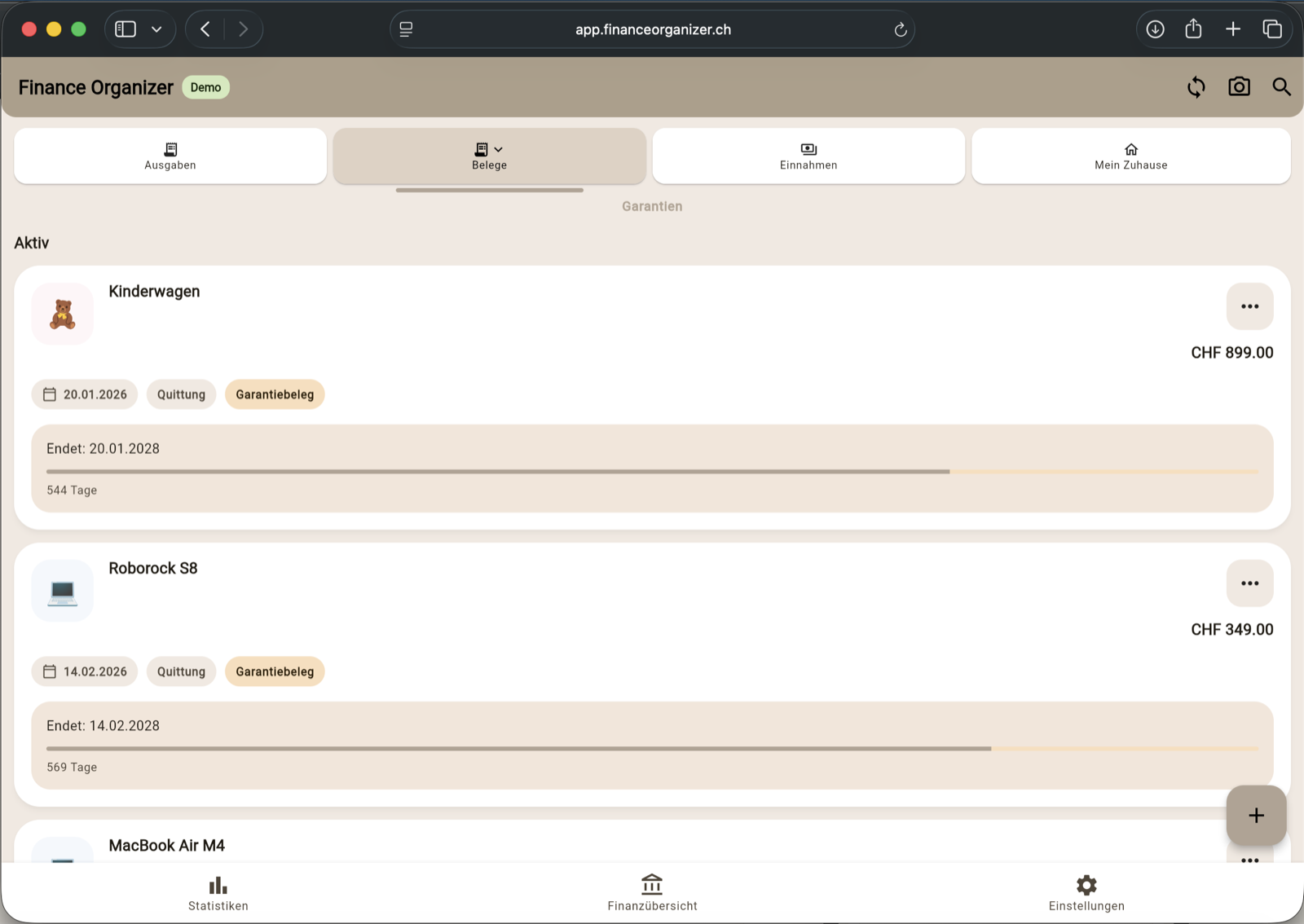
Task: Click the Kinderwagen title
Action: point(154,292)
